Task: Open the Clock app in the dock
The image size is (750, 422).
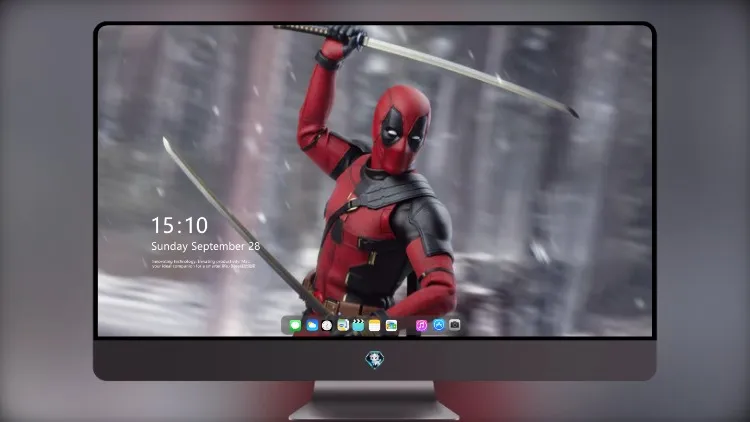Action: (327, 325)
